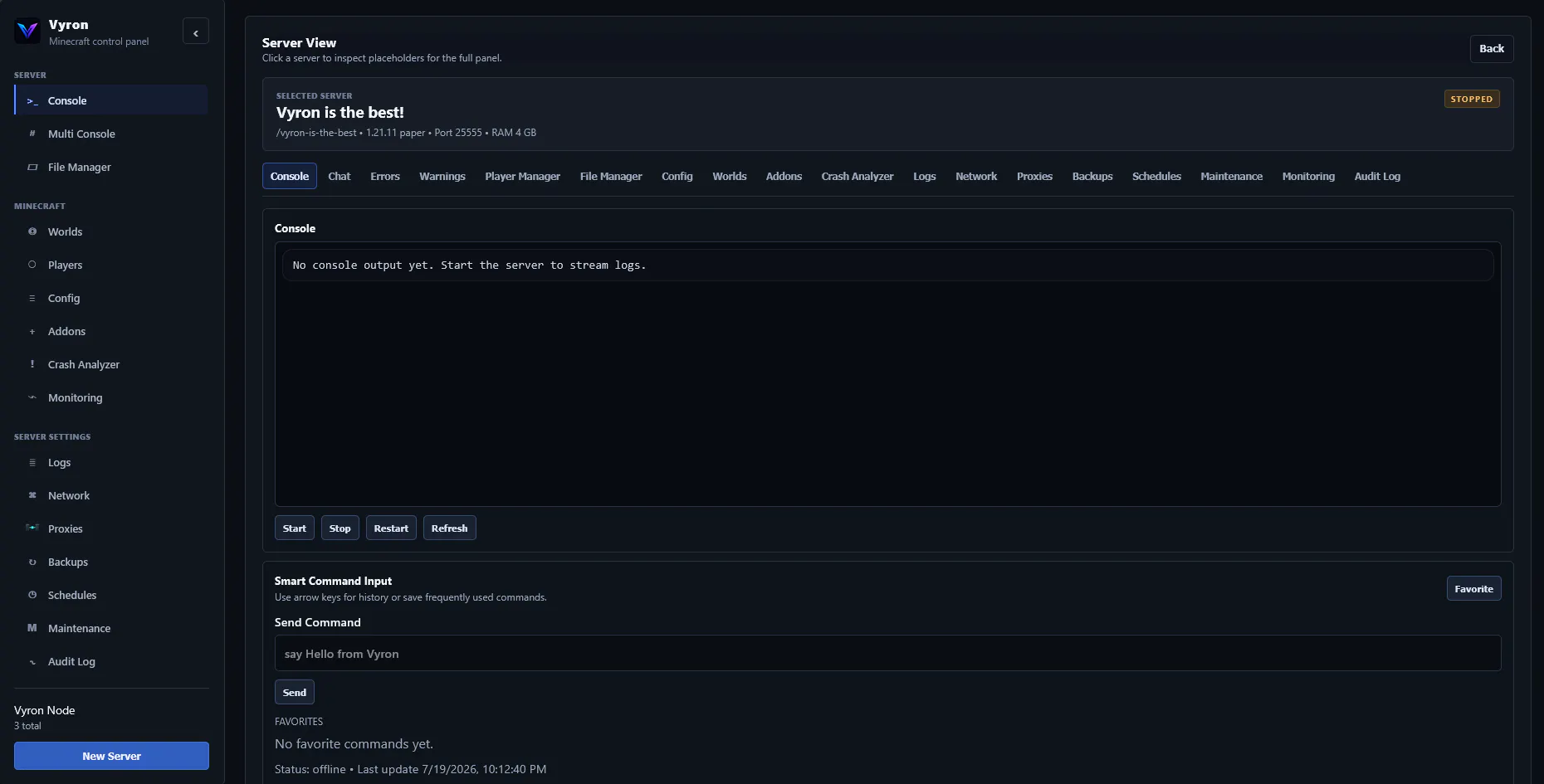Click the Audit Log icon in sidebar

(x=32, y=661)
